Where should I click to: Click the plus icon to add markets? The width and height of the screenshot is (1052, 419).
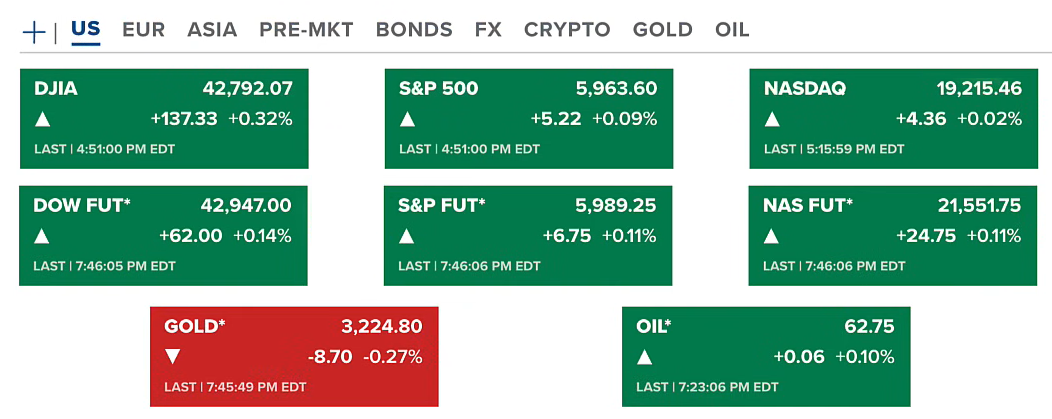(x=34, y=31)
